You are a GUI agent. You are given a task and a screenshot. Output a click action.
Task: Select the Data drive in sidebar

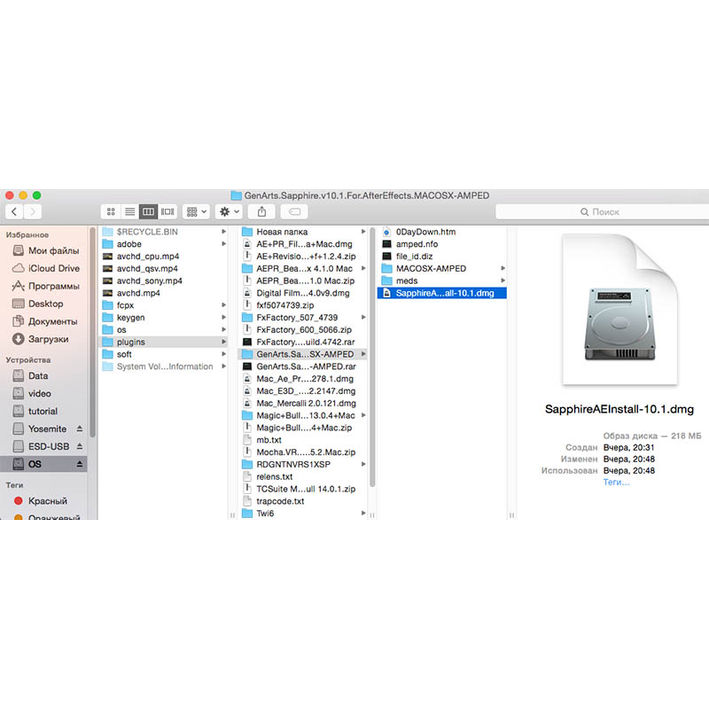point(31,376)
